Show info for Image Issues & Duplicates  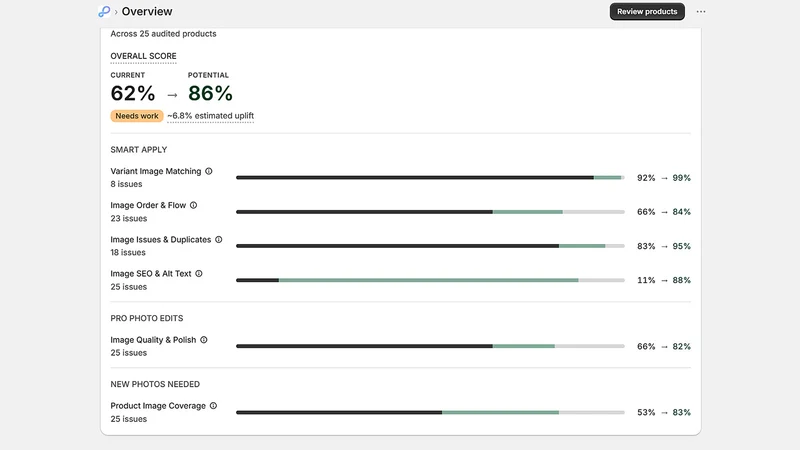pyautogui.click(x=218, y=239)
